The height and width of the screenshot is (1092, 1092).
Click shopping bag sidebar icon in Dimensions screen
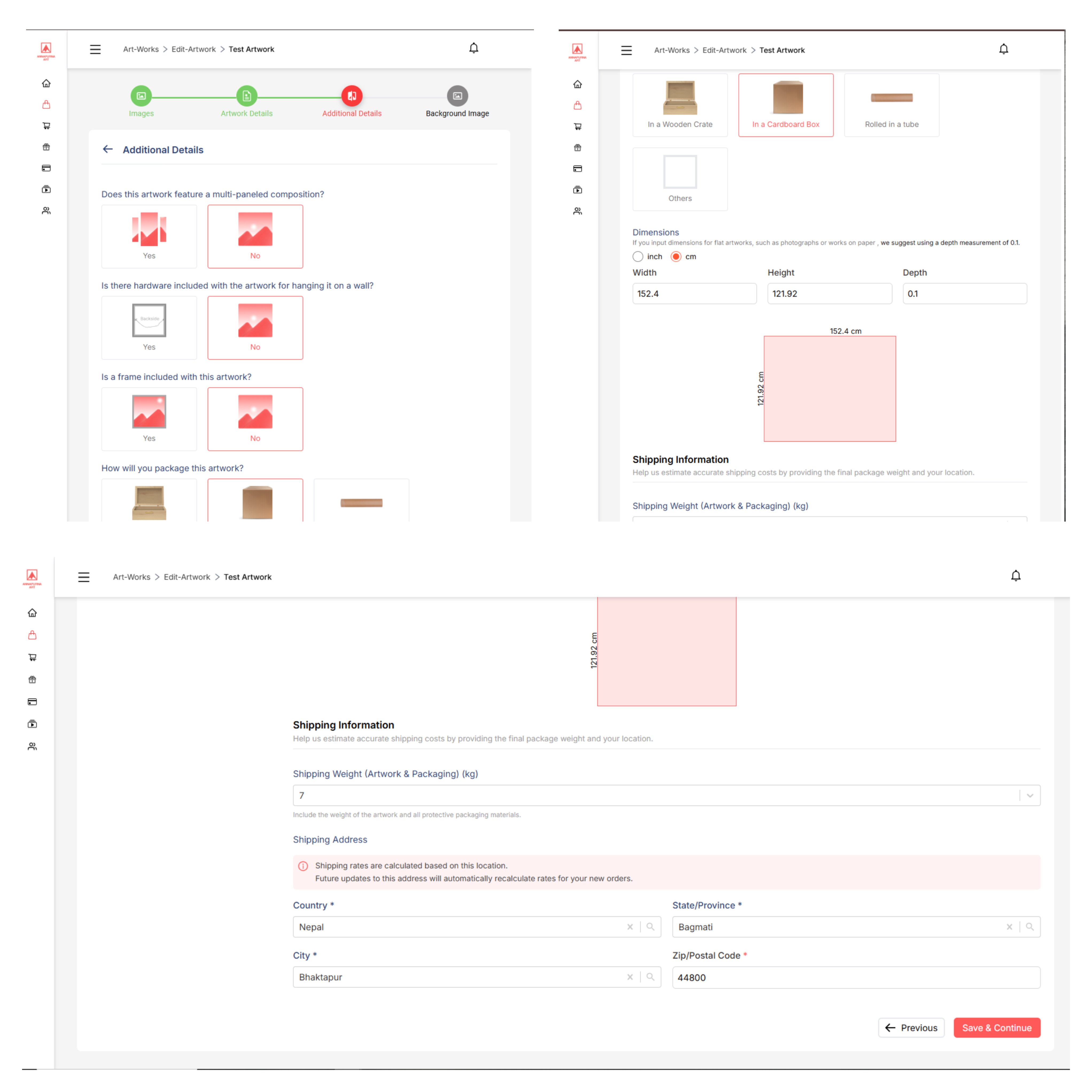coord(578,105)
